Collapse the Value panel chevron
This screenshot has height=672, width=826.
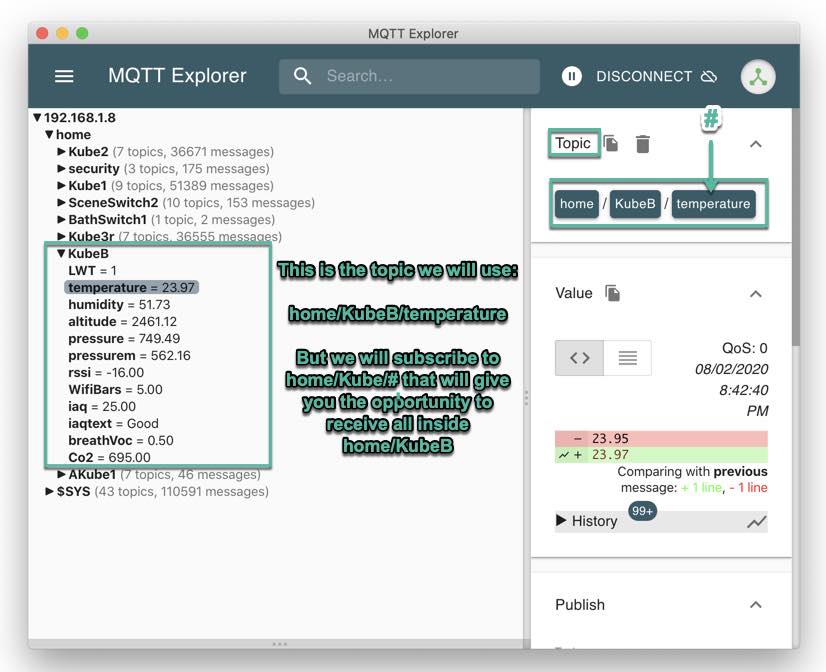click(756, 294)
